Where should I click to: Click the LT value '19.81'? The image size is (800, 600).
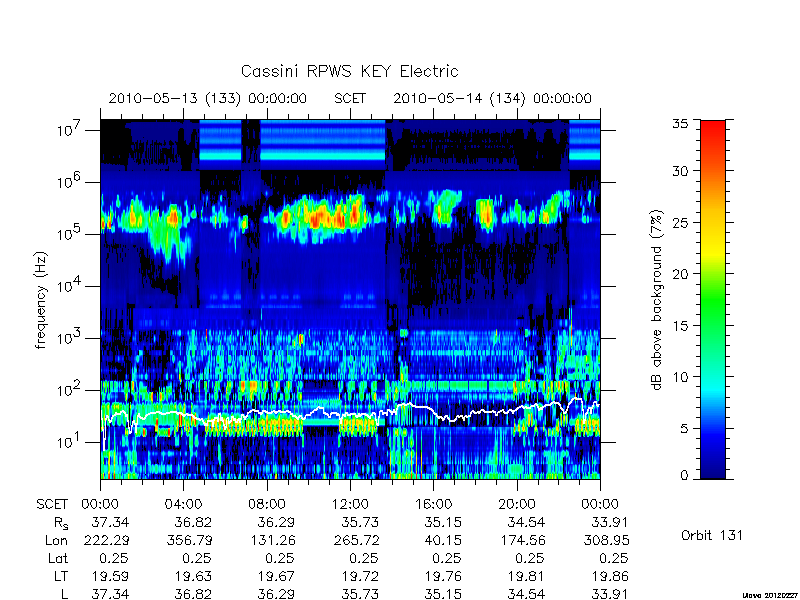(527, 576)
